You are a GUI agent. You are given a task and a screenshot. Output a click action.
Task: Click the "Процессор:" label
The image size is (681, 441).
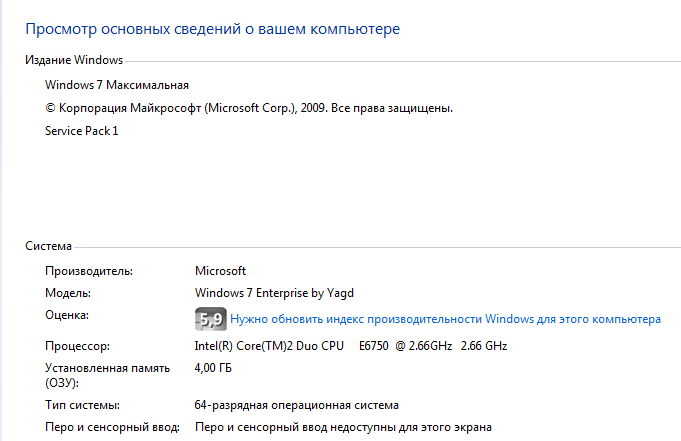(x=77, y=346)
